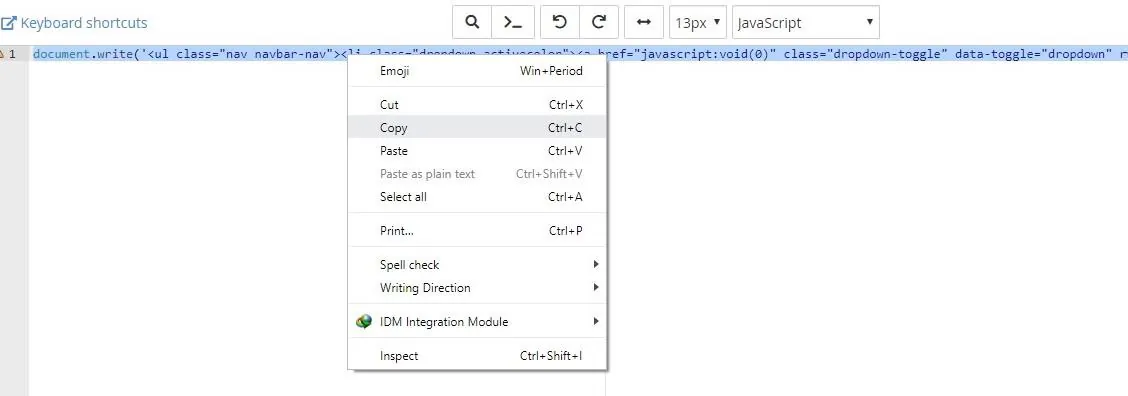Click the warning icon beside line 1
This screenshot has height=396, width=1128.
(x=1, y=54)
